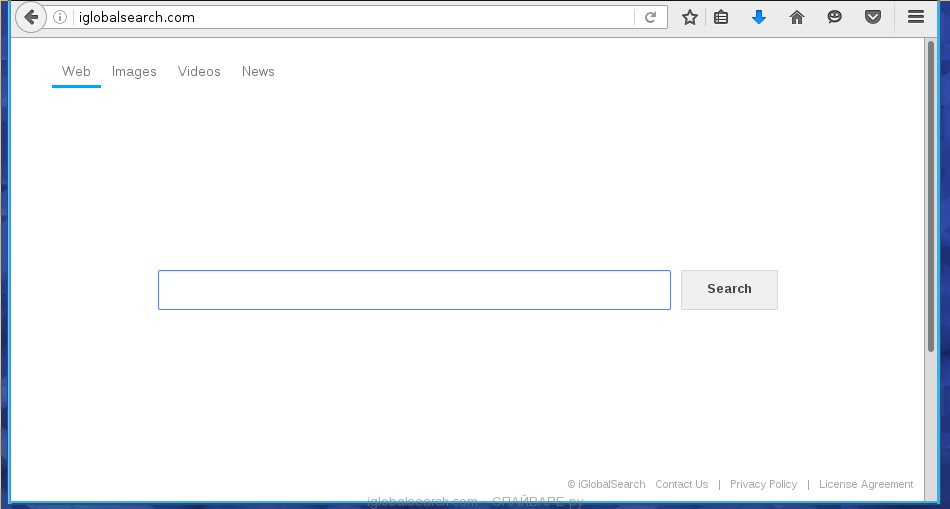Open the Downloads arrow icon
950x509 pixels.
(x=759, y=17)
